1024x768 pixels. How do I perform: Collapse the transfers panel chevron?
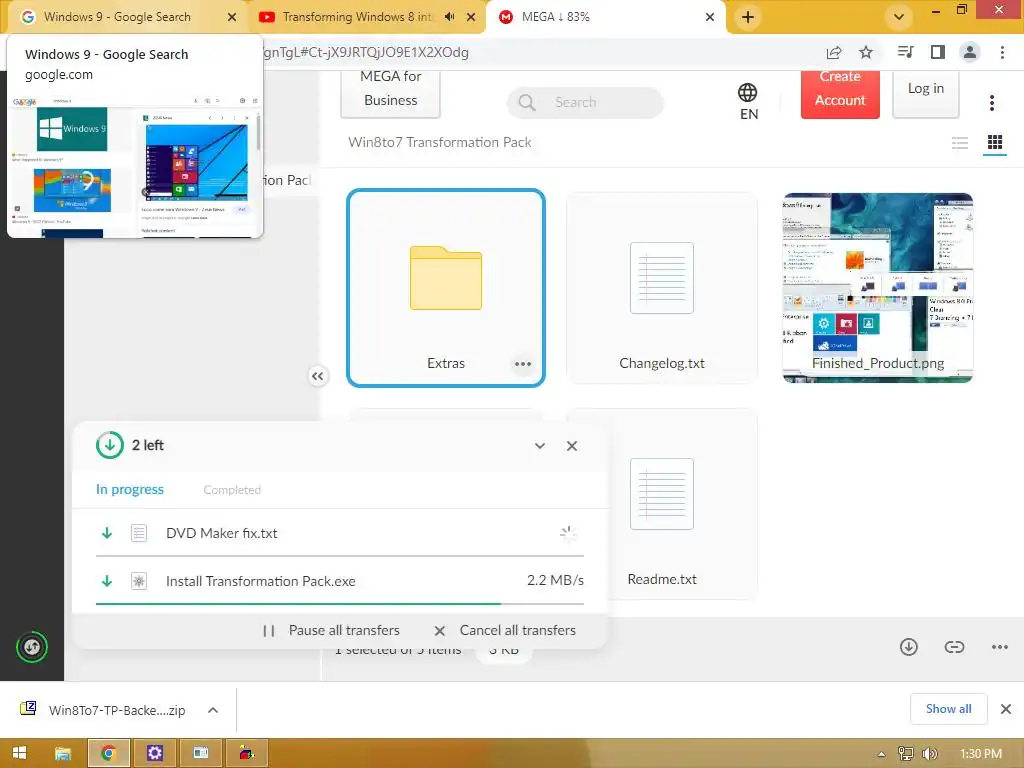540,445
